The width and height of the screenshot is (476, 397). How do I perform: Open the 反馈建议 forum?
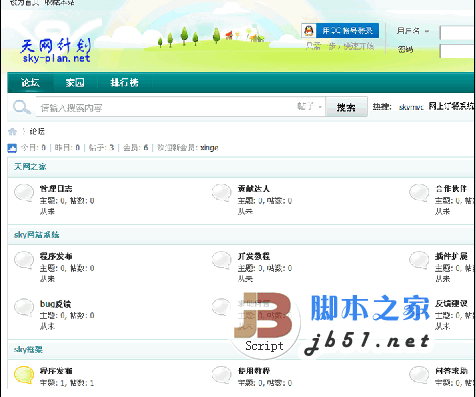tap(451, 303)
